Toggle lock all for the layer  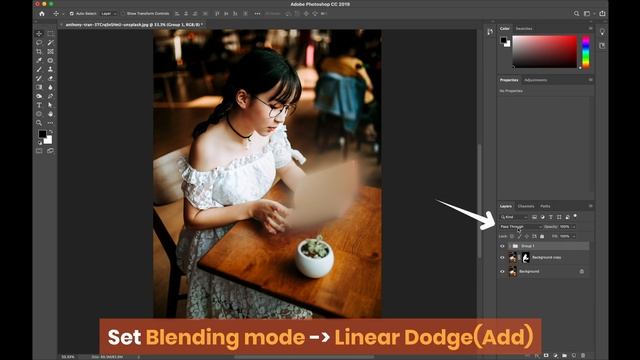click(542, 236)
